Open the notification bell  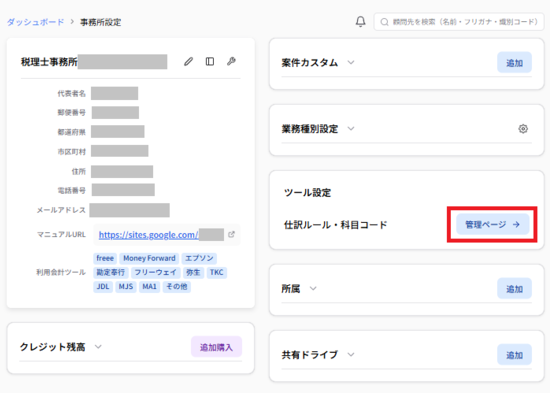pyautogui.click(x=360, y=22)
